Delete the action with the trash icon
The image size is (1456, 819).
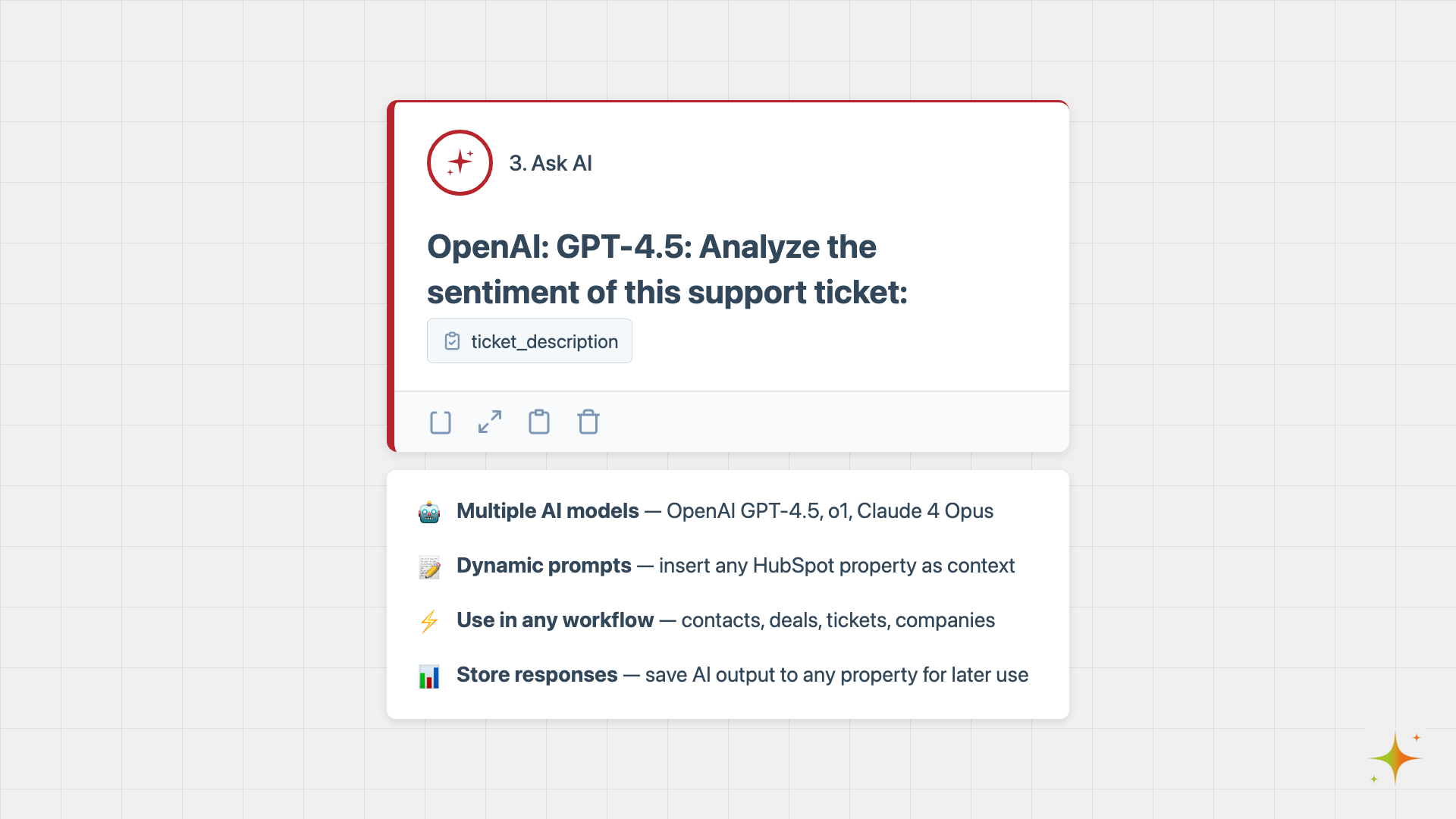click(588, 422)
